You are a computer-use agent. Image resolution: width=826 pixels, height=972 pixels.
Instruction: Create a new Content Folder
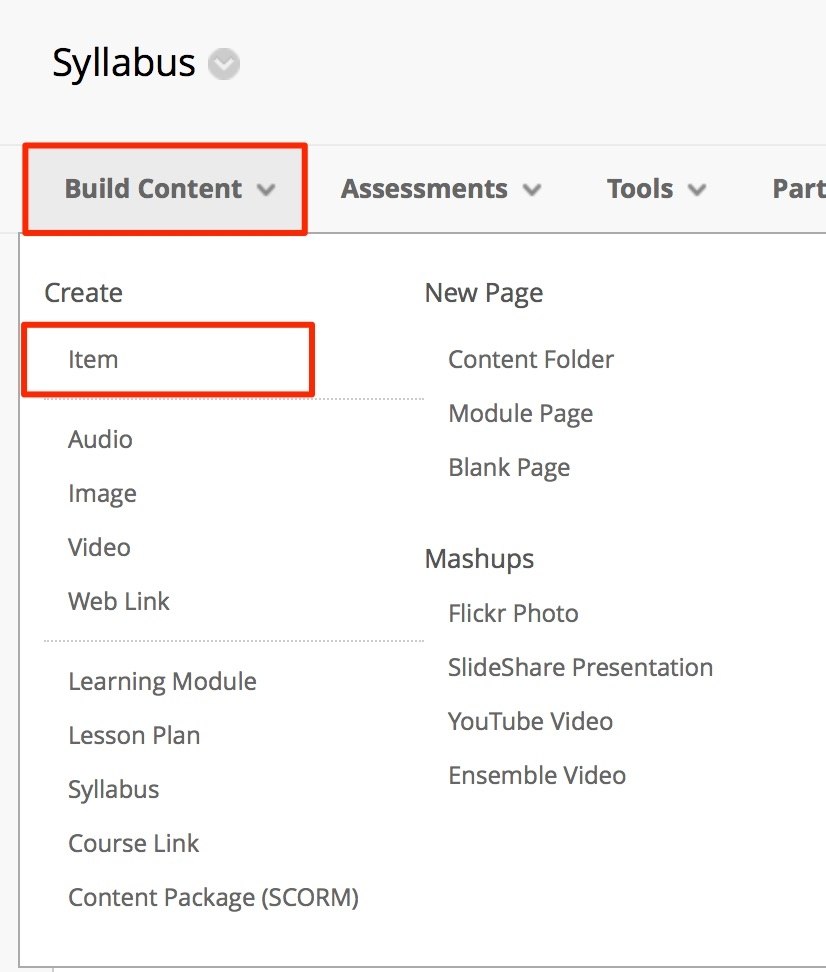click(x=531, y=360)
